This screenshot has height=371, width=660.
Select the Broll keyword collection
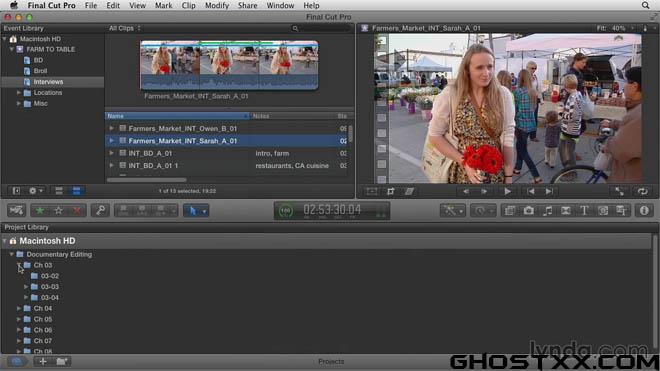point(40,71)
